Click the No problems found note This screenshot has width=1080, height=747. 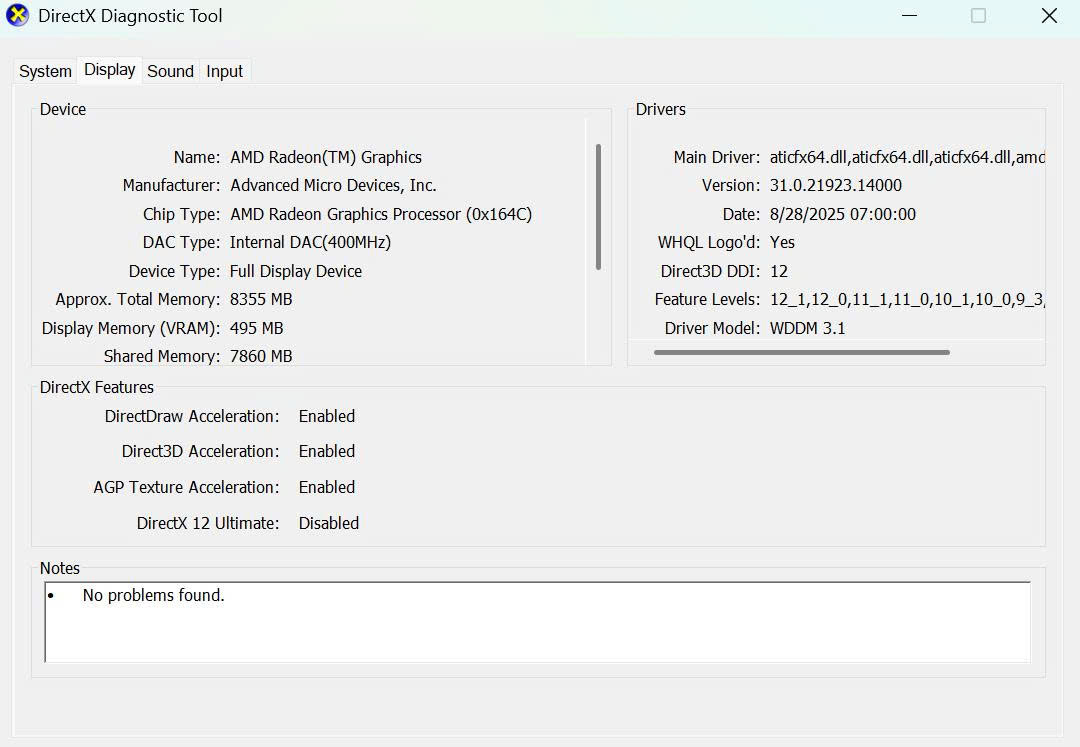154,596
